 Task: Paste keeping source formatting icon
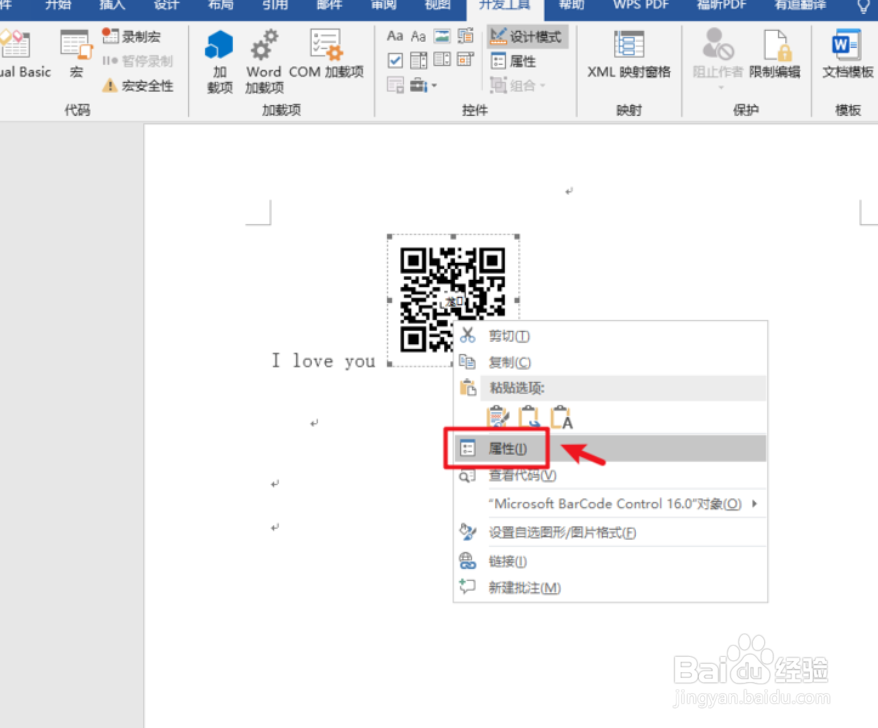point(498,418)
